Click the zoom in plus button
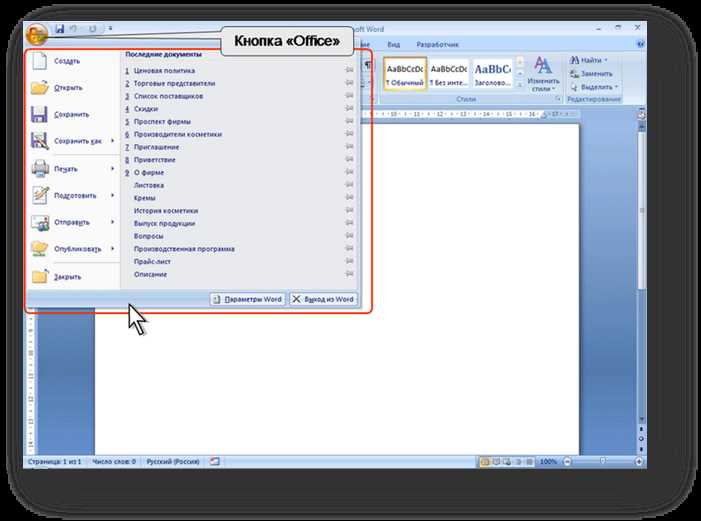The image size is (701, 521). click(x=640, y=462)
